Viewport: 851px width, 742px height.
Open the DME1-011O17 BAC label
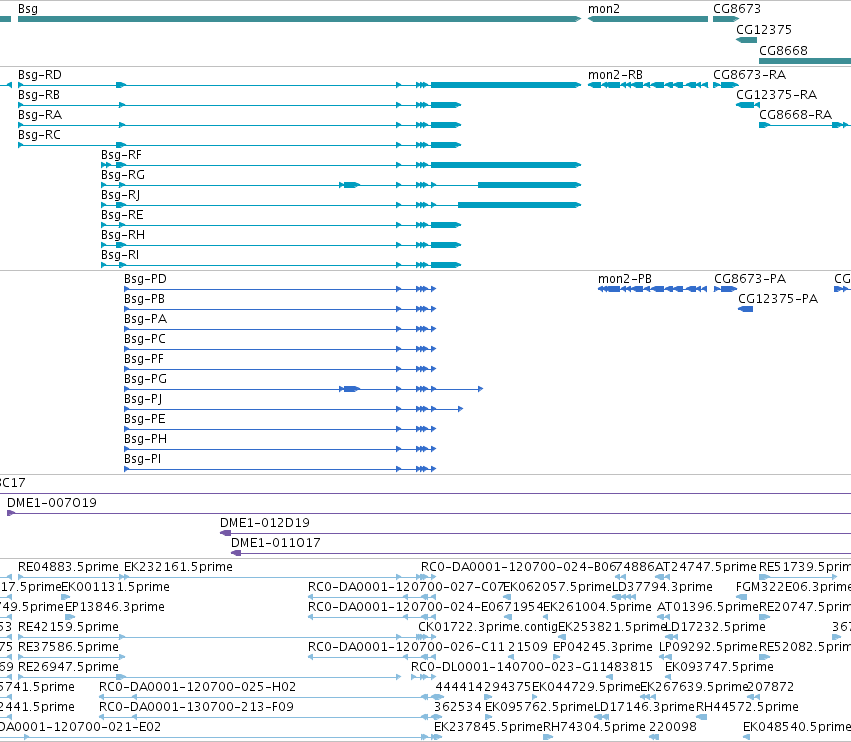click(275, 543)
